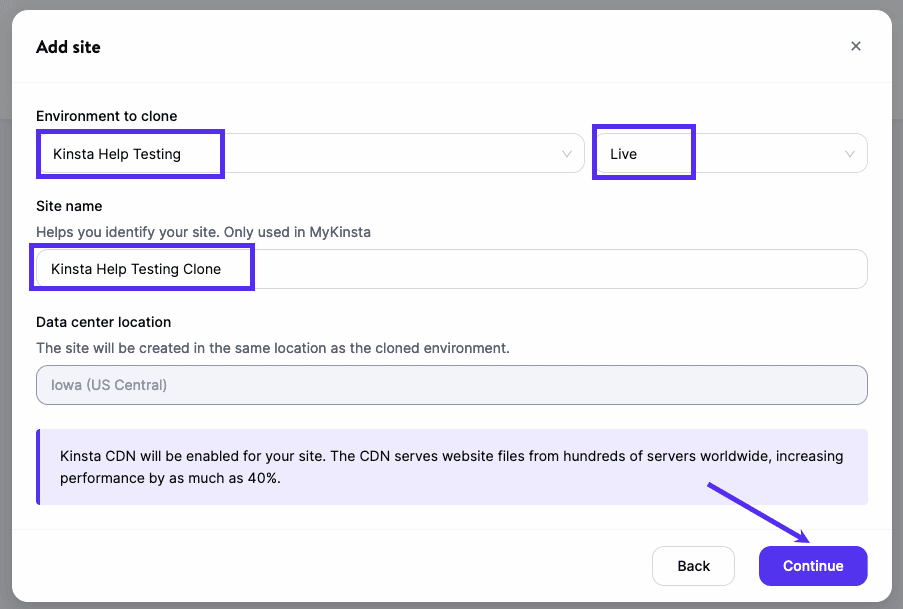Viewport: 903px width, 609px height.
Task: Click the Data center location label
Action: (x=103, y=322)
